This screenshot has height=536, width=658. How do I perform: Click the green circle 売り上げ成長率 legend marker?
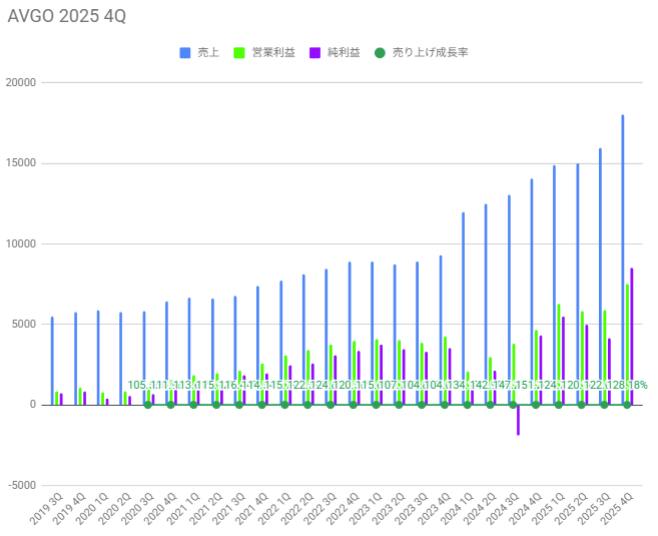tap(380, 53)
